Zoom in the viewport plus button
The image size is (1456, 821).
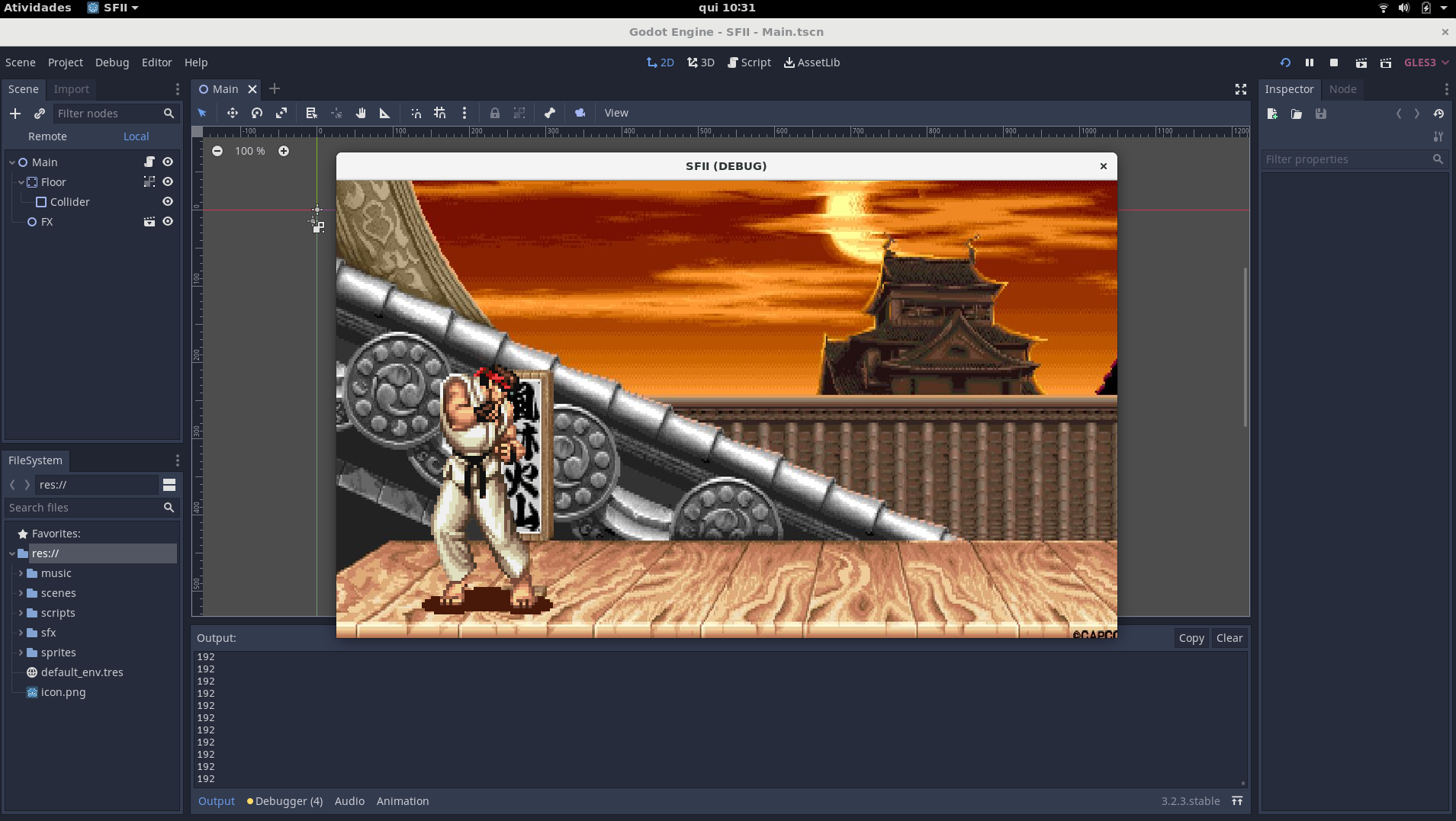[284, 151]
